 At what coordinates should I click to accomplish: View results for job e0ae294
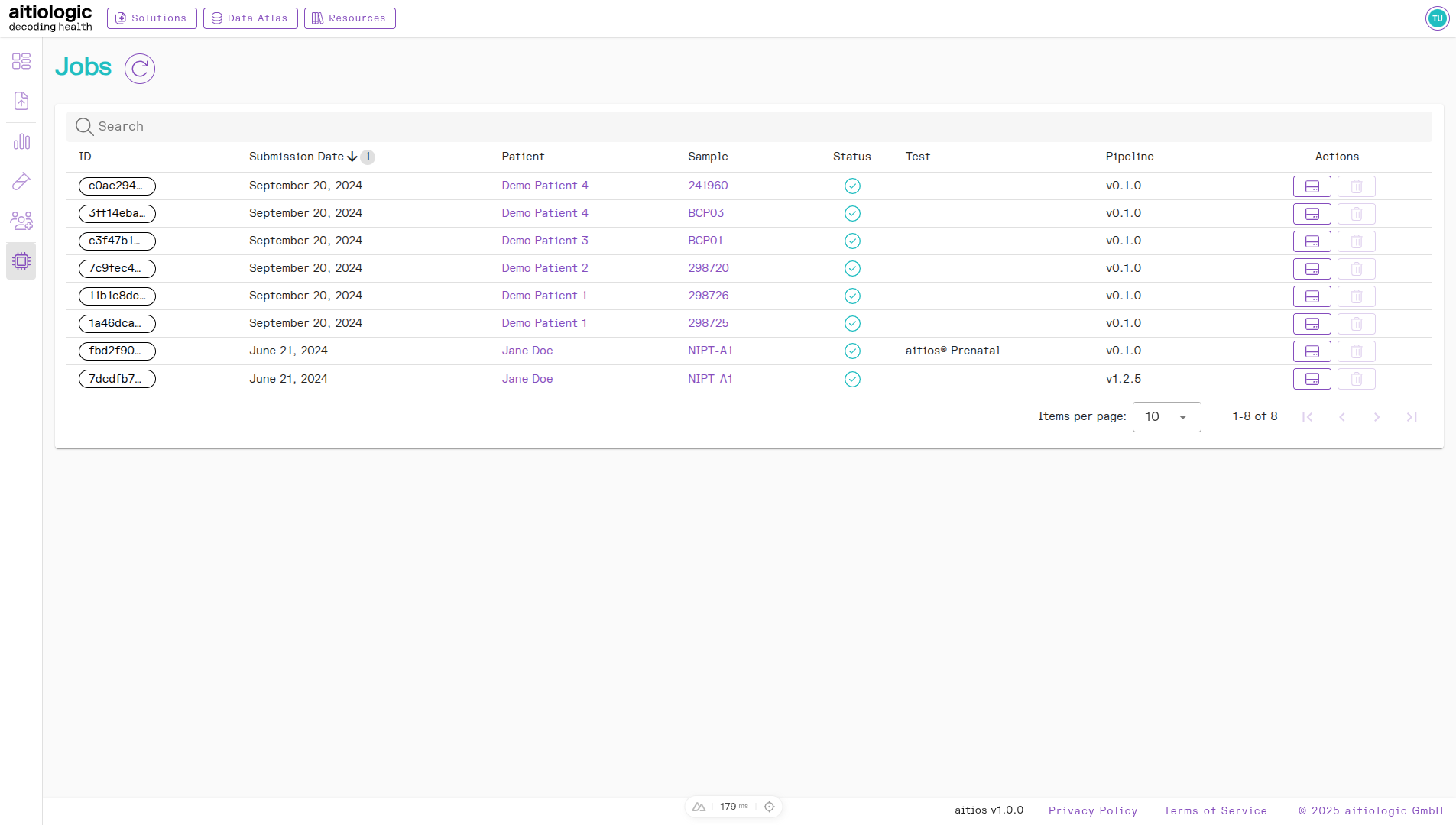[1312, 186]
